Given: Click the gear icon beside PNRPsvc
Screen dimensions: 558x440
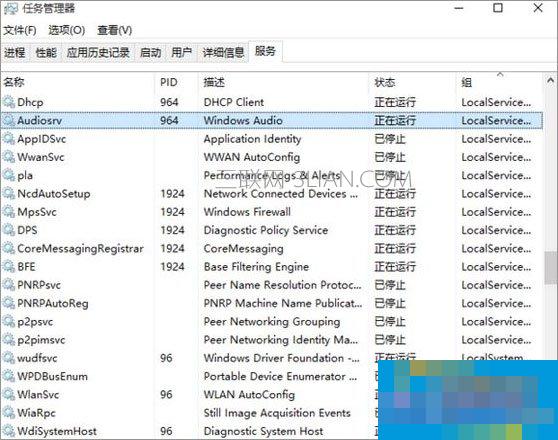Looking at the screenshot, I should click(x=9, y=285).
